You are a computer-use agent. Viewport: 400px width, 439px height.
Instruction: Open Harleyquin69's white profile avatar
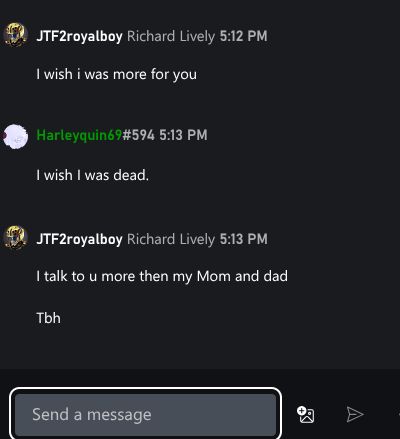15,136
